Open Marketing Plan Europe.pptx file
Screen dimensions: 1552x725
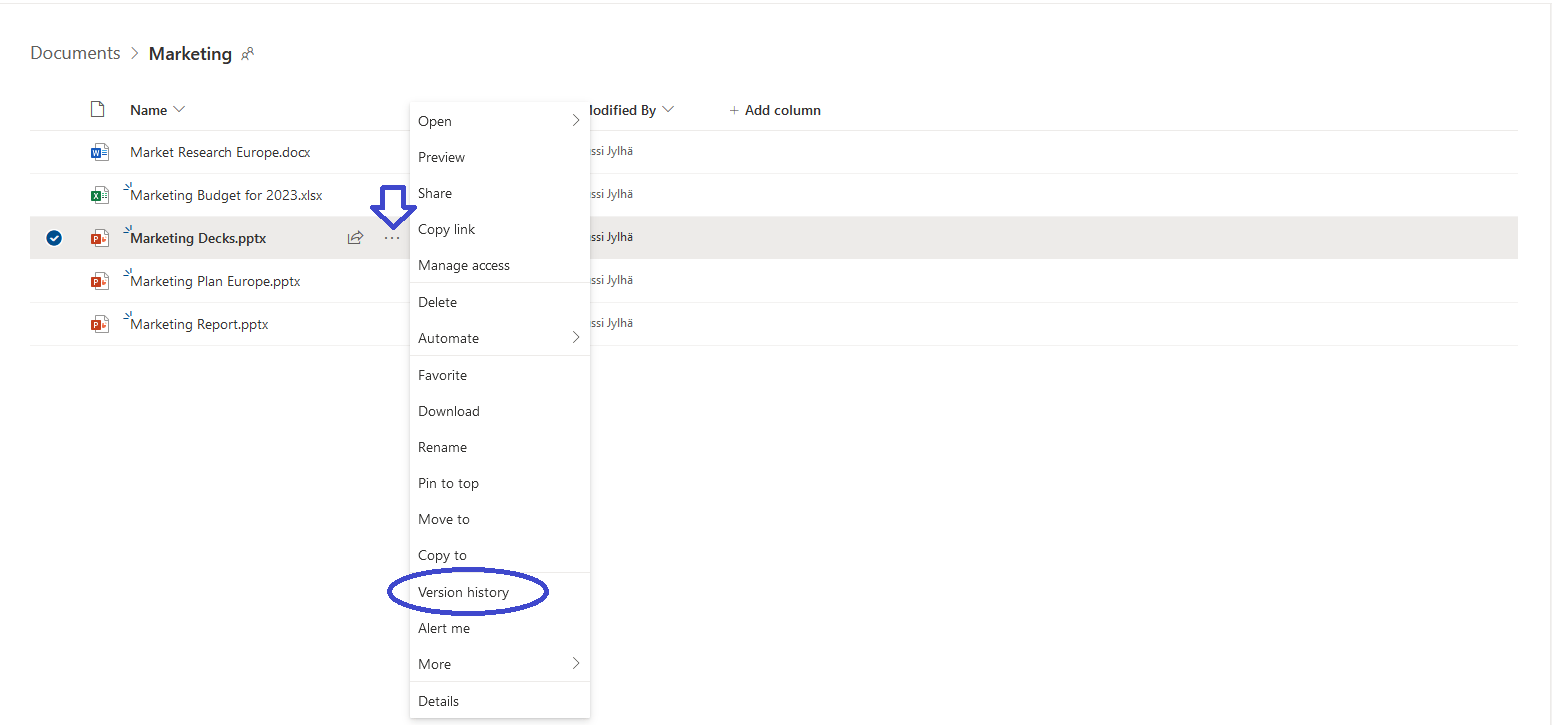215,281
